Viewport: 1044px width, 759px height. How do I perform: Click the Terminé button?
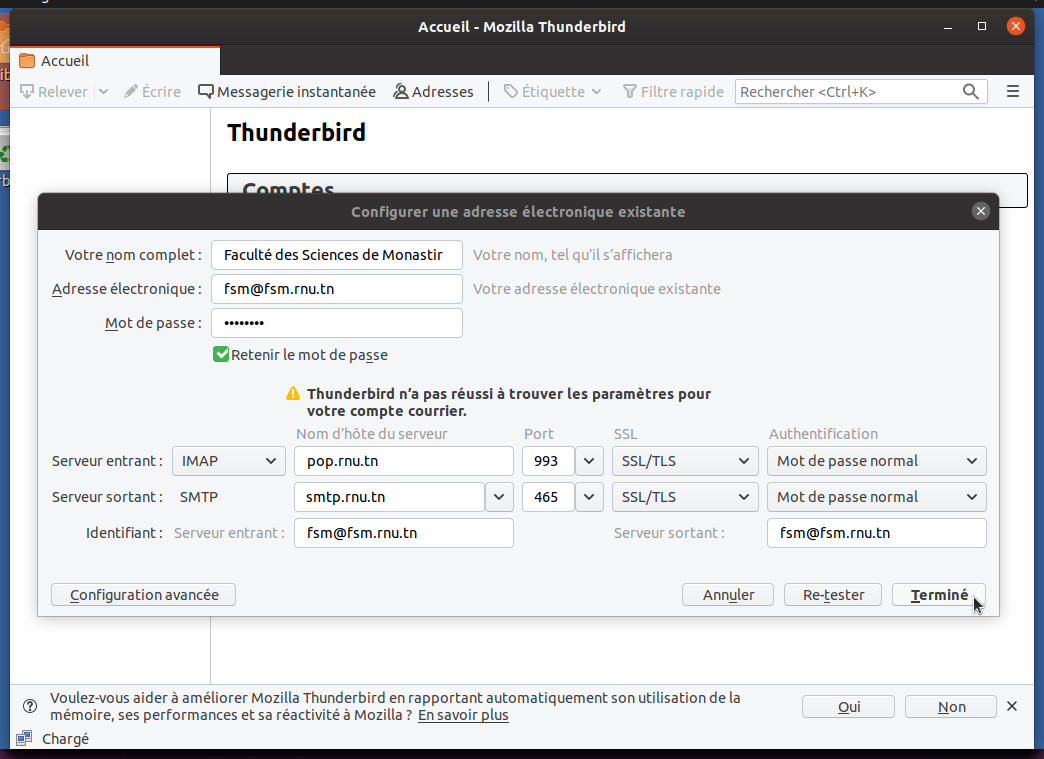point(939,595)
